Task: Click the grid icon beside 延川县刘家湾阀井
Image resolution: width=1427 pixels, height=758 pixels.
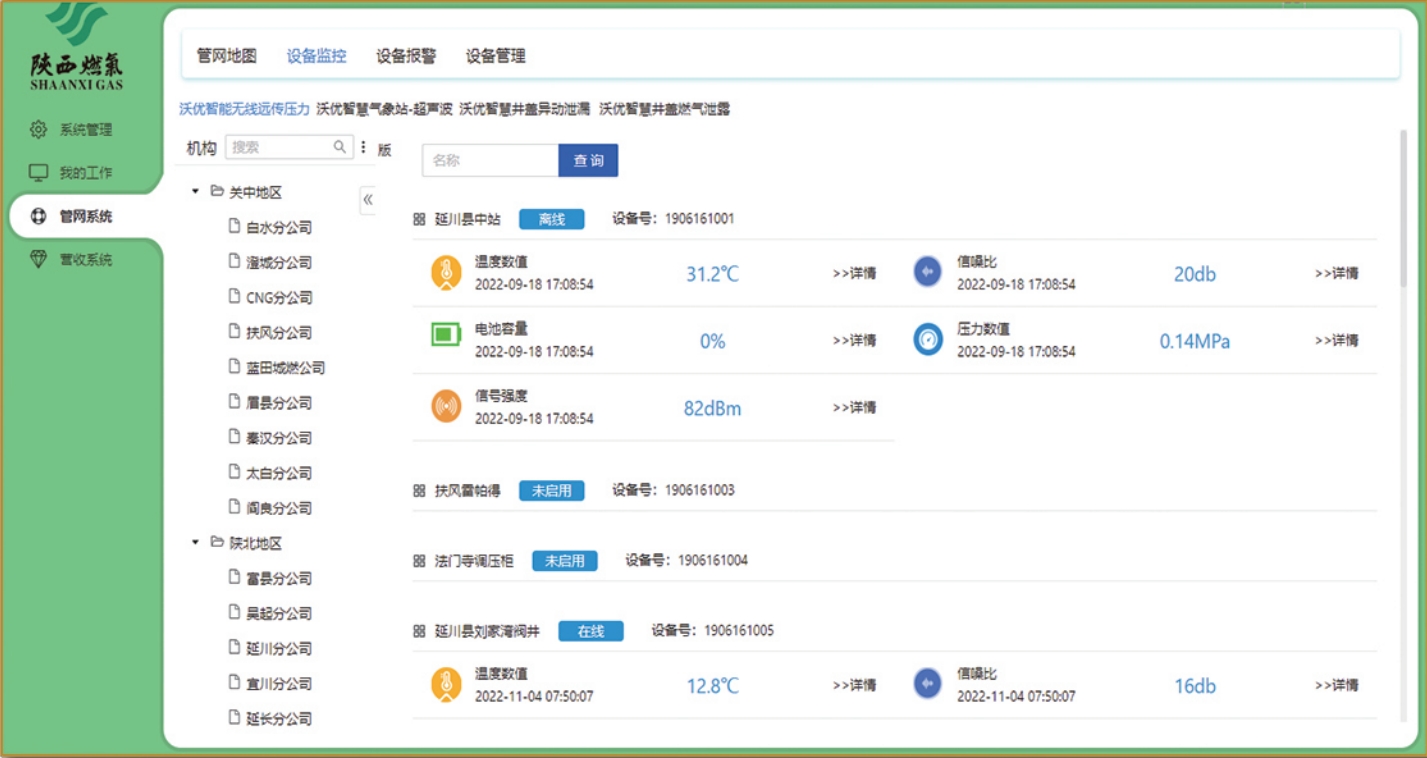Action: [420, 631]
